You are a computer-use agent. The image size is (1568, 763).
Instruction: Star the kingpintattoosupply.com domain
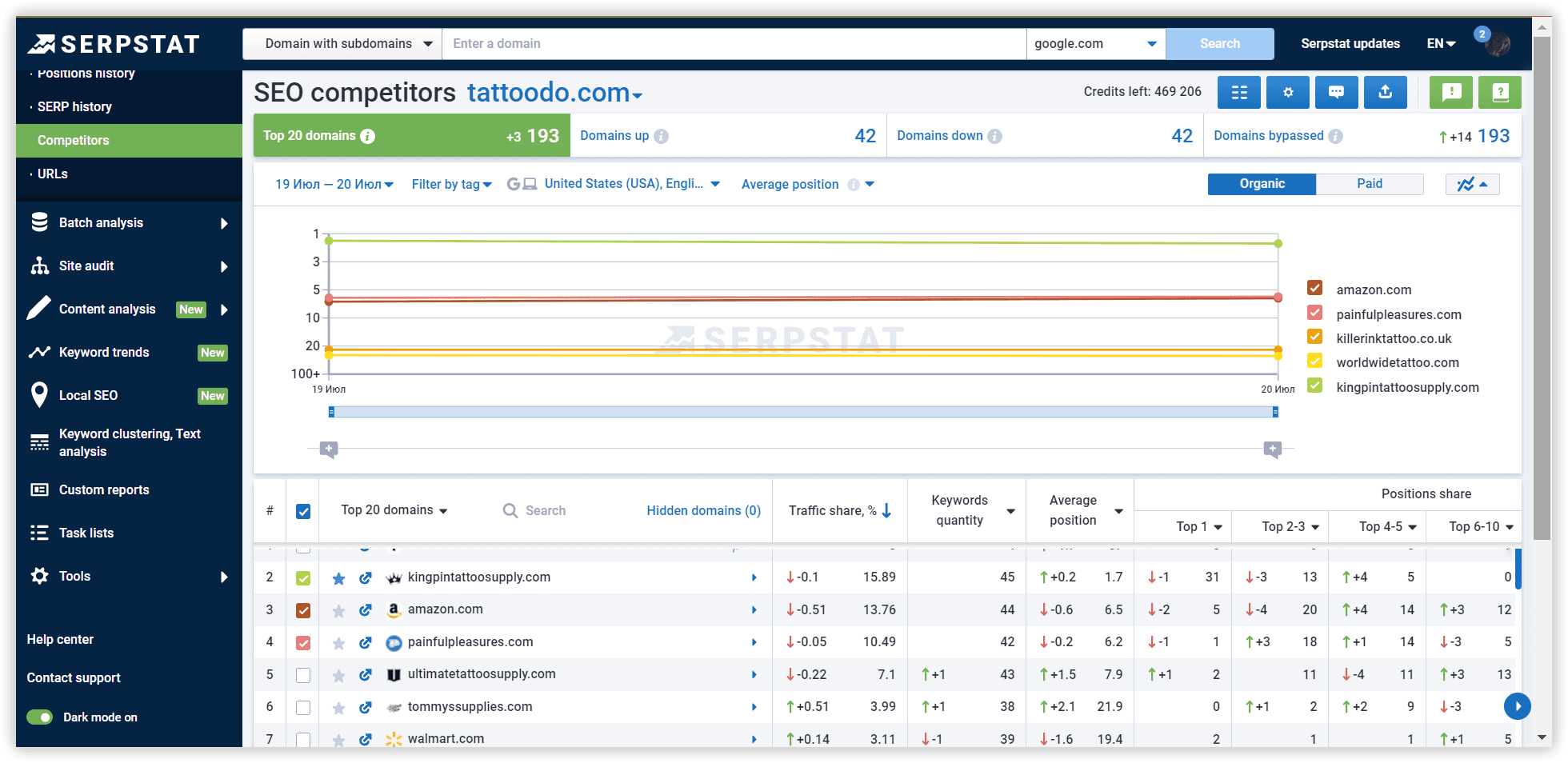coord(338,578)
